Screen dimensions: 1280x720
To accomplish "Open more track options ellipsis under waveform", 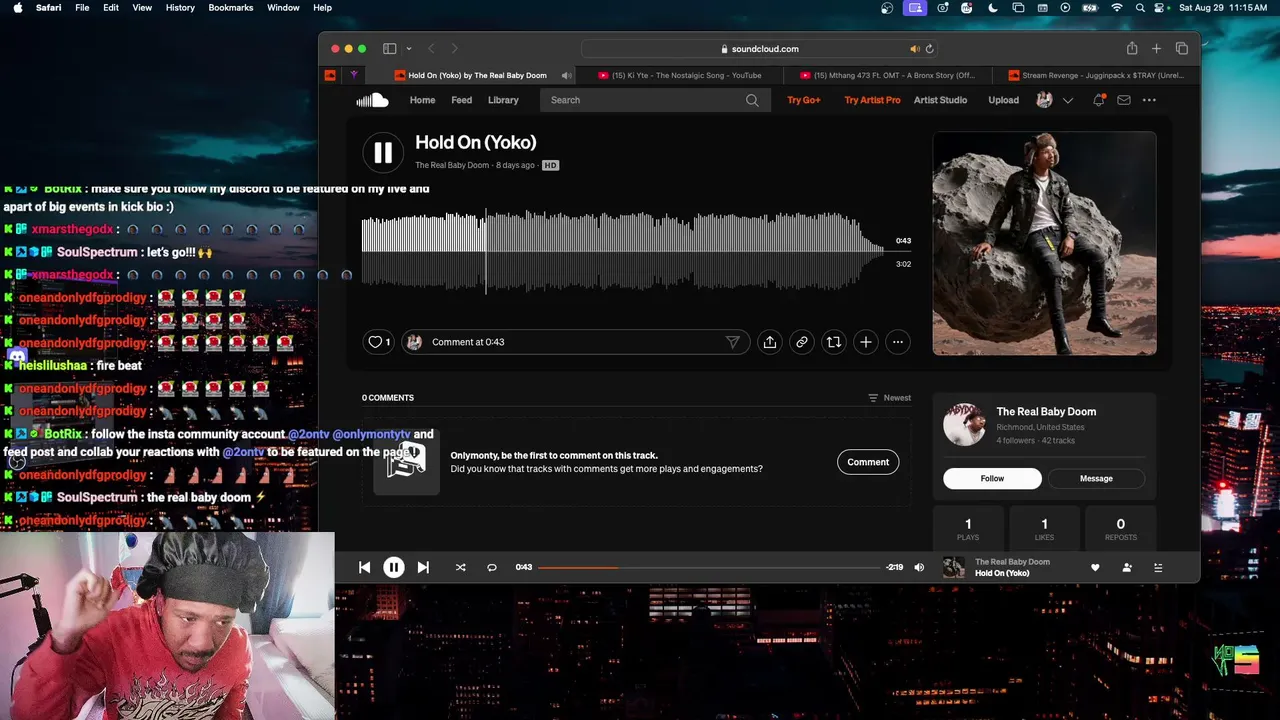I will click(x=897, y=342).
